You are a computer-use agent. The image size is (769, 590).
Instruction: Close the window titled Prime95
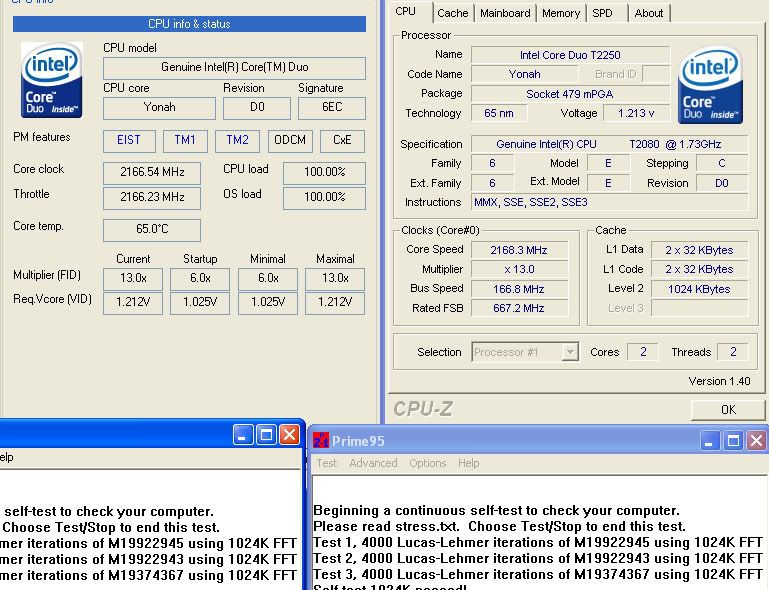(x=756, y=441)
